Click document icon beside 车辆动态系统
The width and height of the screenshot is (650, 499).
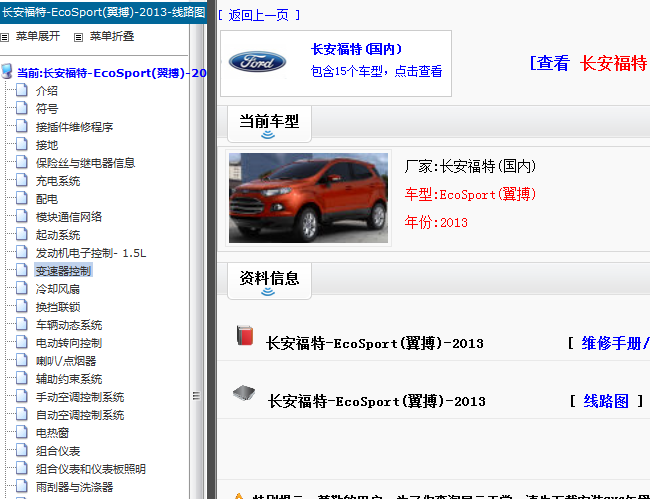click(x=22, y=324)
